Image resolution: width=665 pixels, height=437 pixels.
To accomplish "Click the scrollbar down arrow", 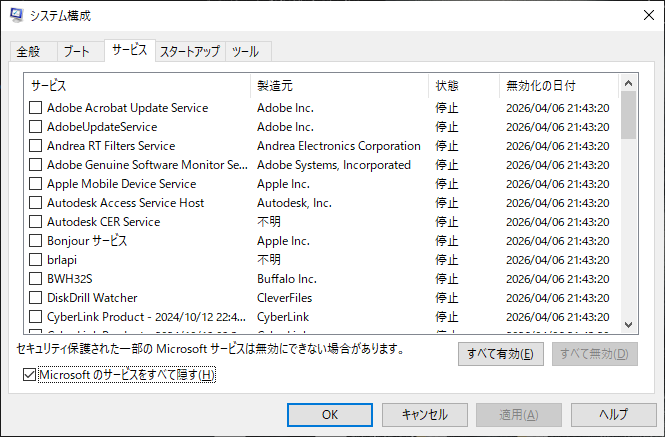I will click(x=629, y=325).
